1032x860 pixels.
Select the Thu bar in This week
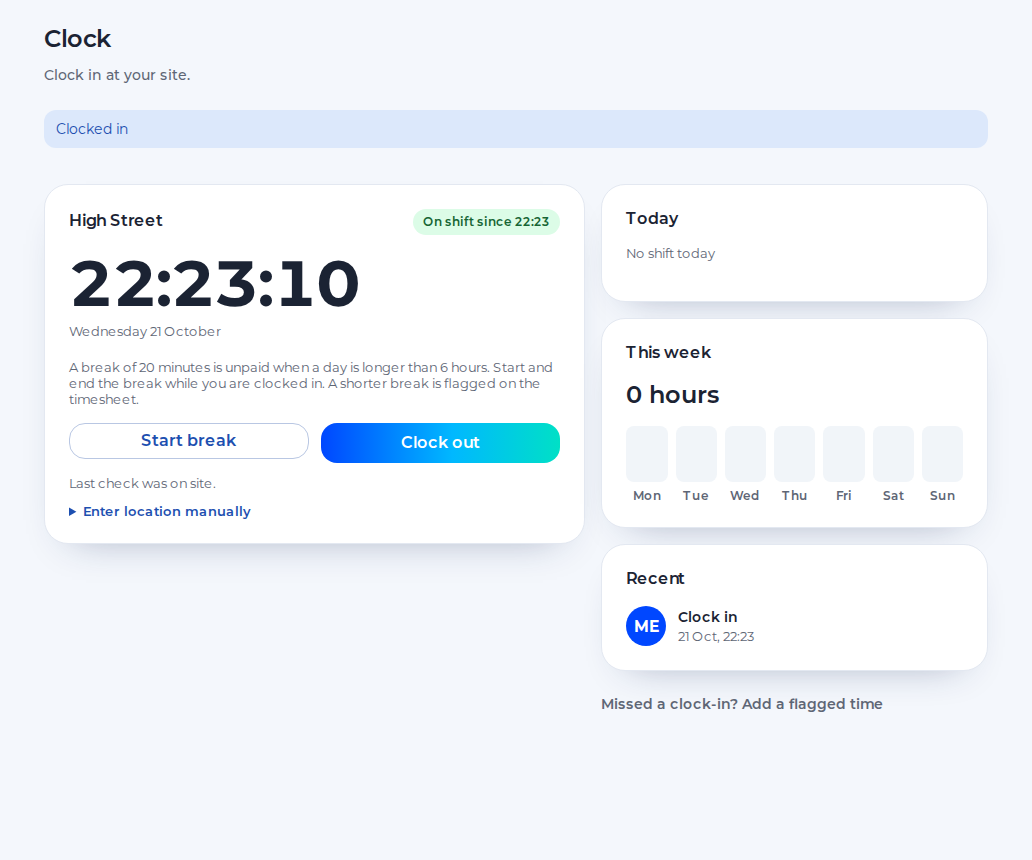point(794,454)
